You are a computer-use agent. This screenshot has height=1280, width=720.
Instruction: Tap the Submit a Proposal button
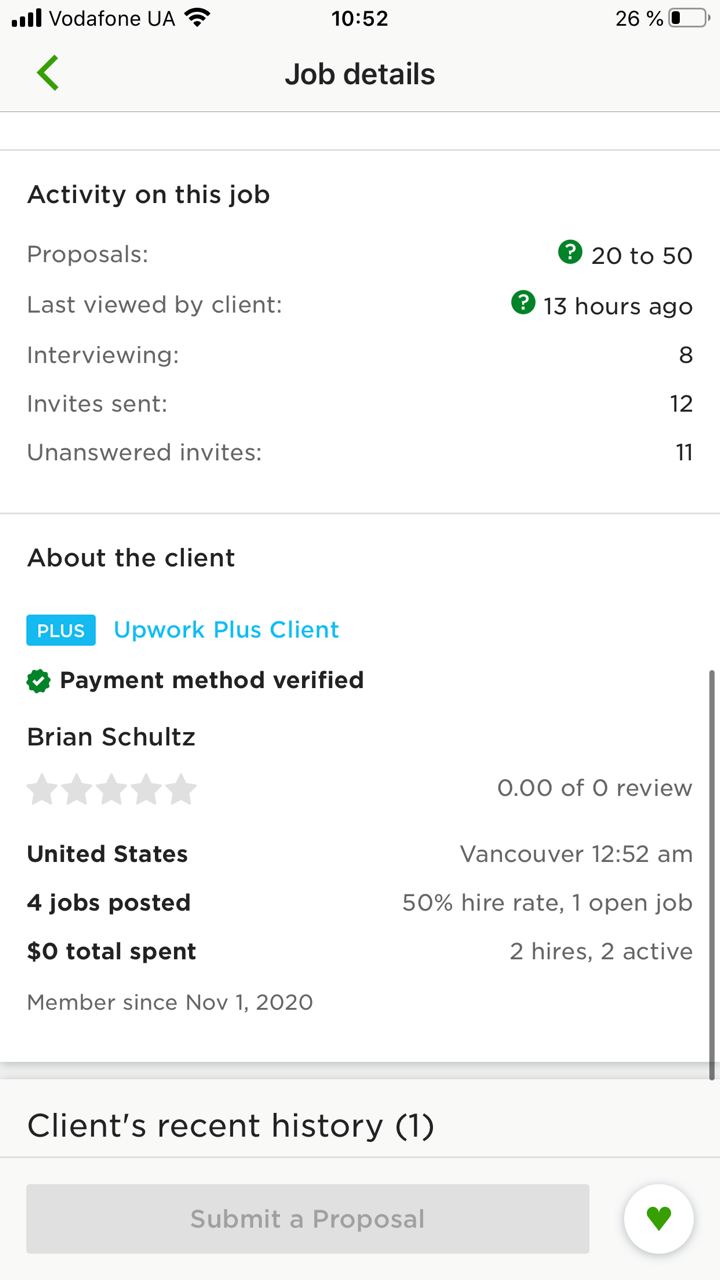coord(308,1219)
